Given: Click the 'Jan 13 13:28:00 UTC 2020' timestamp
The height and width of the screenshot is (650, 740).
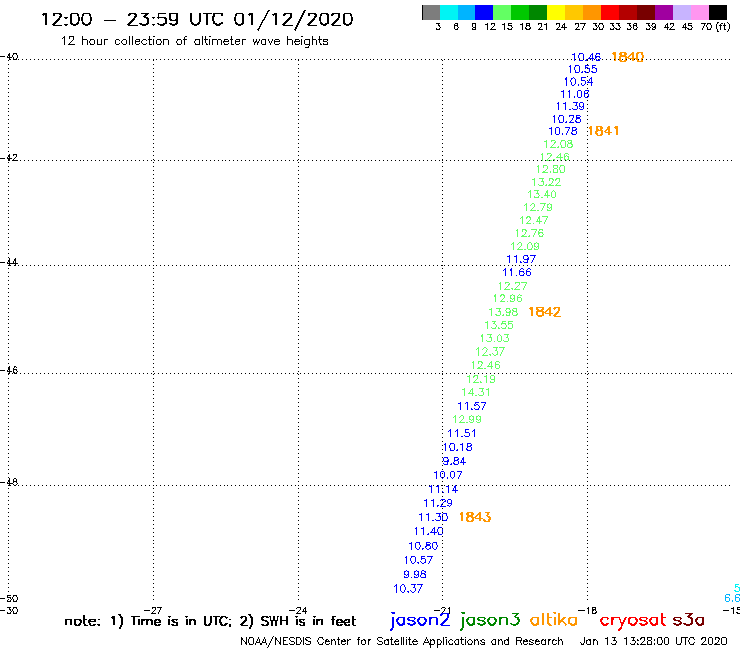Looking at the screenshot, I should click(654, 641).
